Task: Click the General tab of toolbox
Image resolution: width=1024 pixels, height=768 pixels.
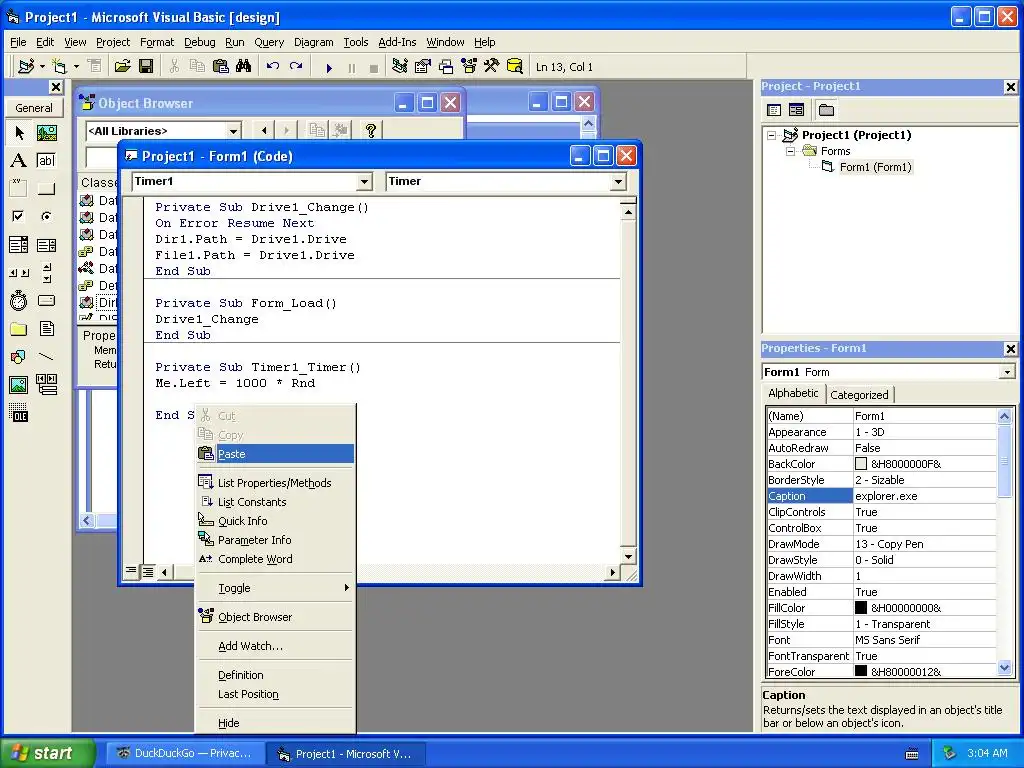Action: pyautogui.click(x=34, y=108)
